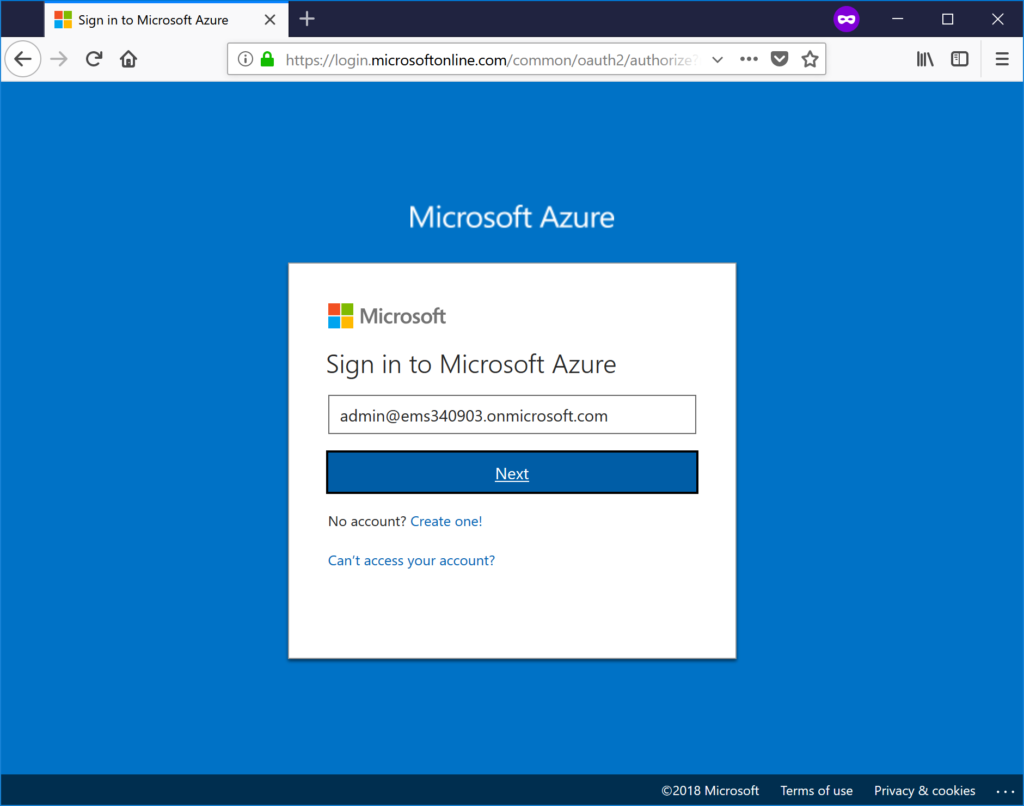
Task: Close the Sign in to Microsoft Azure tab
Action: click(x=270, y=20)
